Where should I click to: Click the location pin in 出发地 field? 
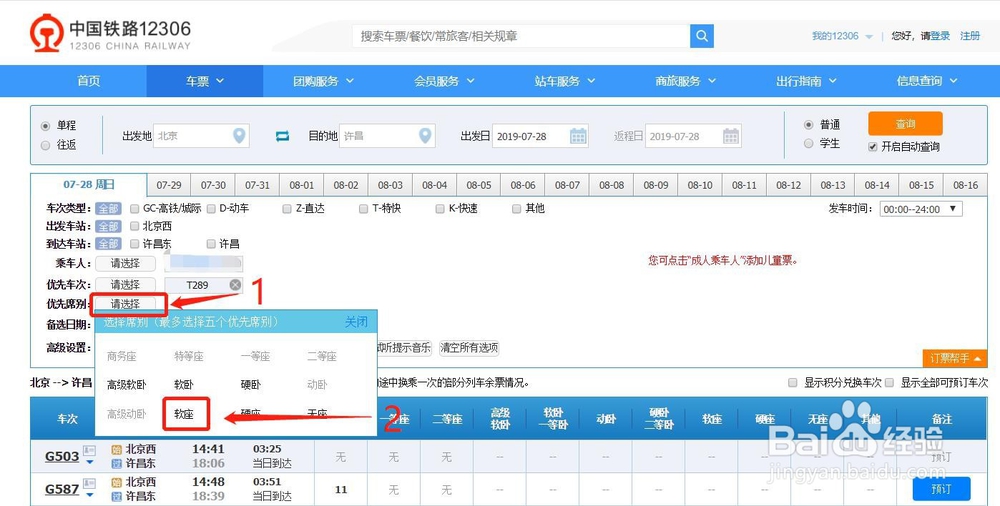[x=239, y=136]
